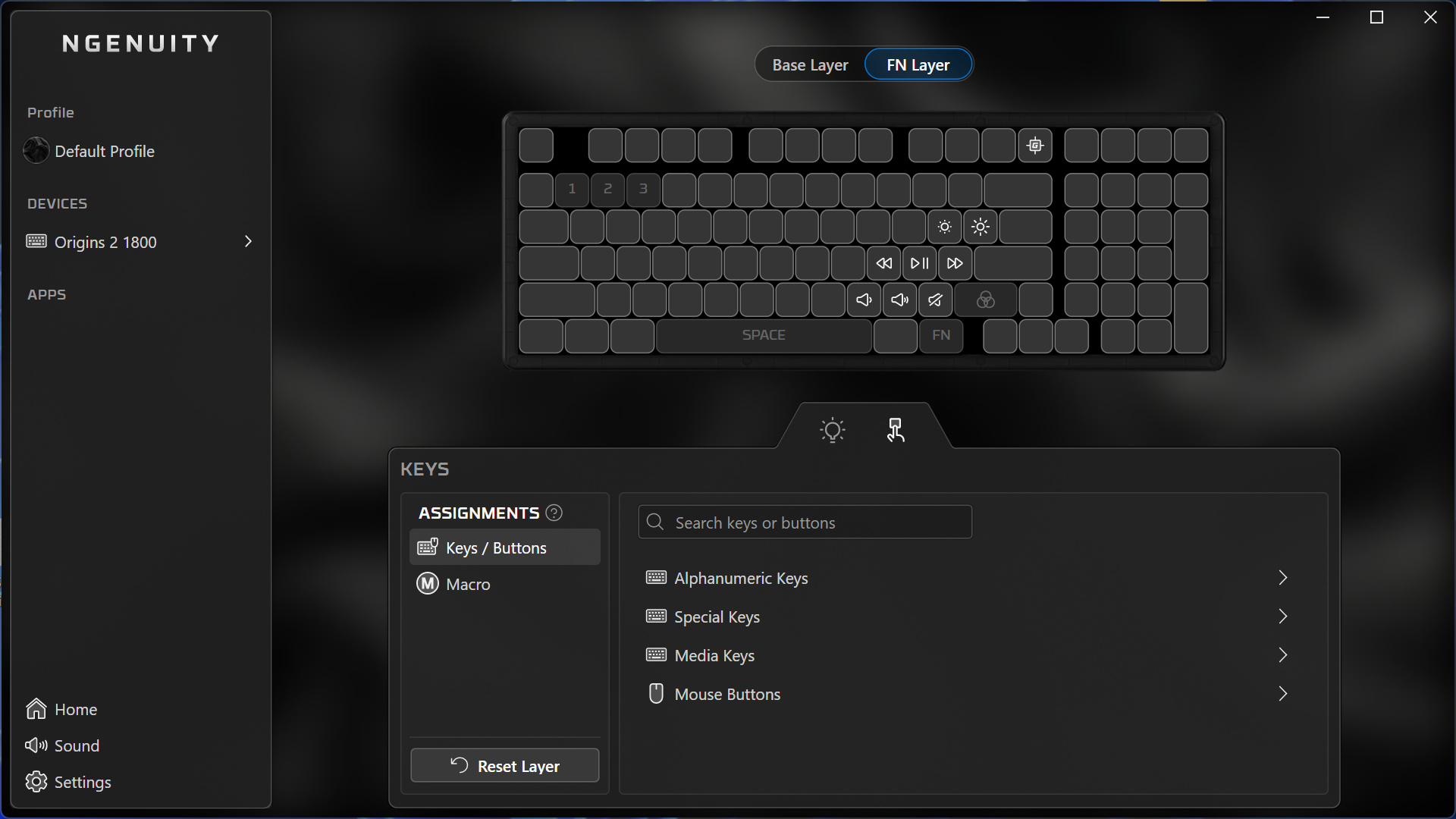
Task: Click the play/pause media key
Action: coord(919,263)
